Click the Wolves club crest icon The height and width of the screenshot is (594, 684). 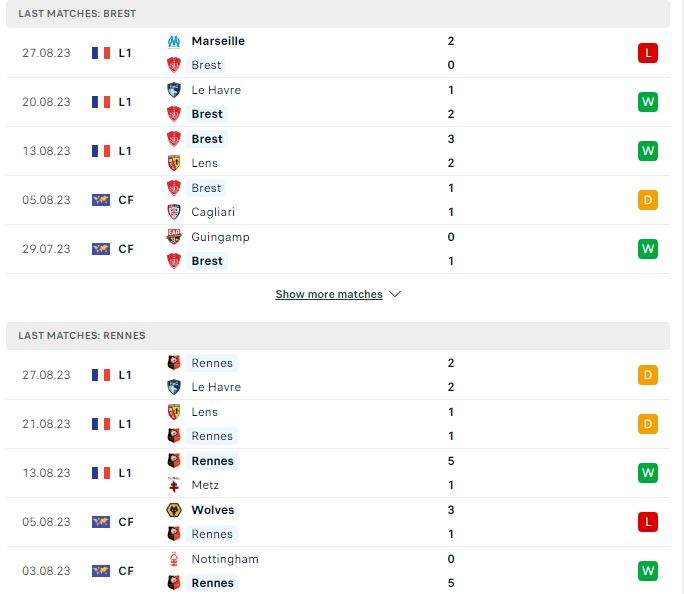pyautogui.click(x=174, y=510)
